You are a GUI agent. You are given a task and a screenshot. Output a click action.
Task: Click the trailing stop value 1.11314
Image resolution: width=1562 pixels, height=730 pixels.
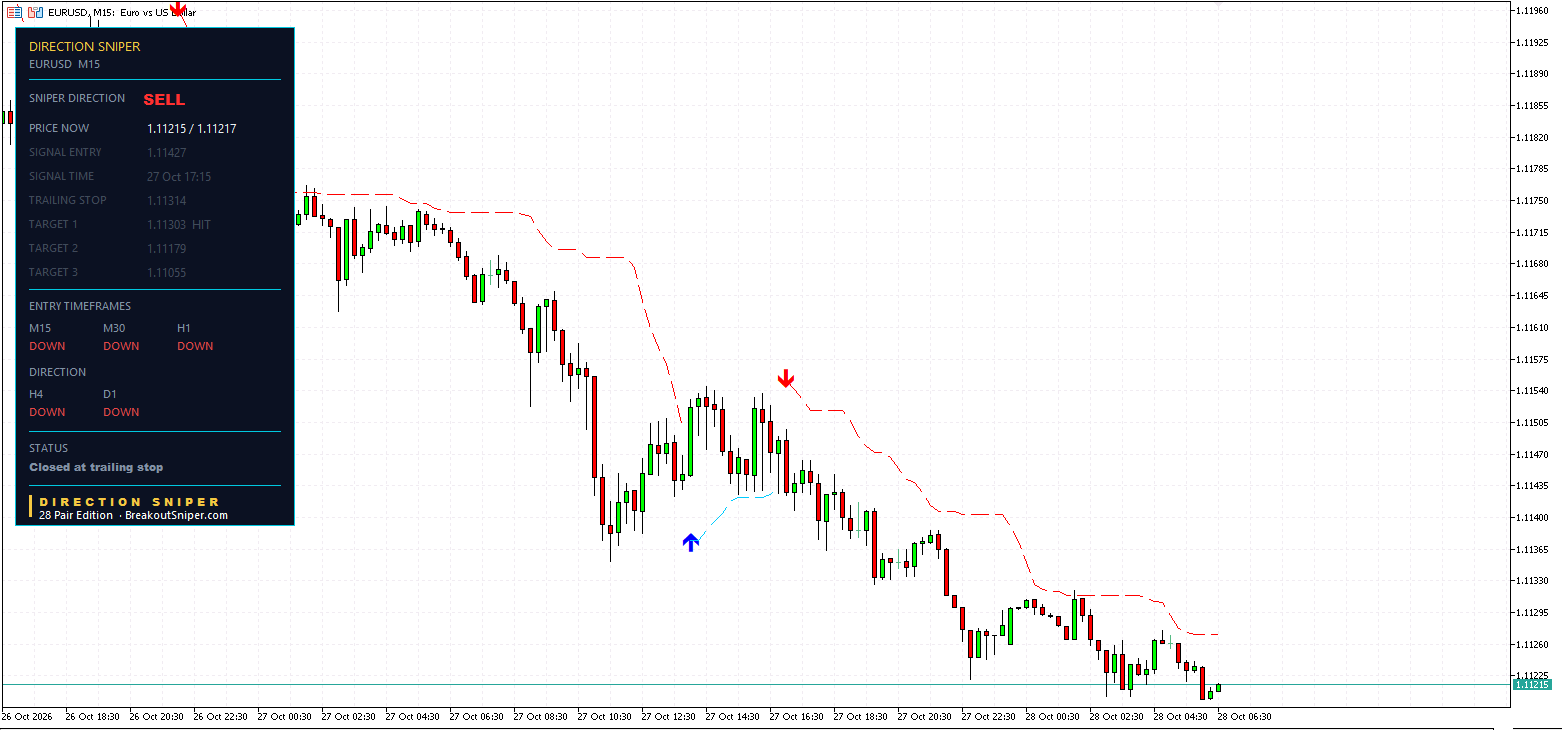(x=167, y=200)
